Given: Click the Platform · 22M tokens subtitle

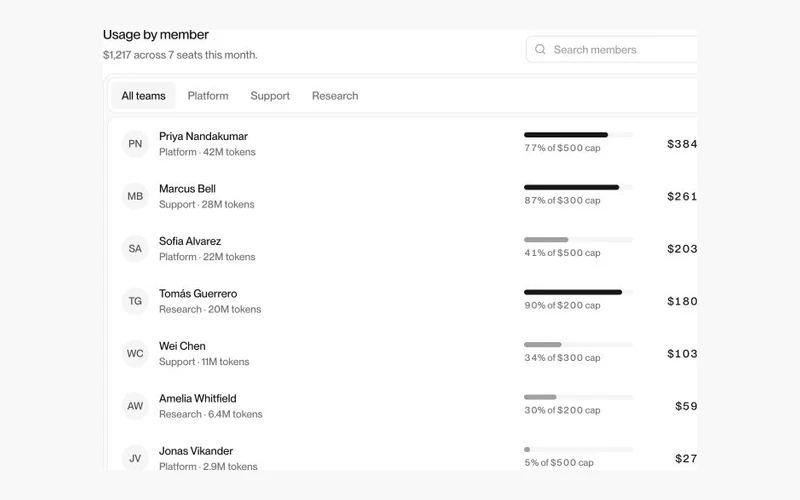Looking at the screenshot, I should [207, 257].
